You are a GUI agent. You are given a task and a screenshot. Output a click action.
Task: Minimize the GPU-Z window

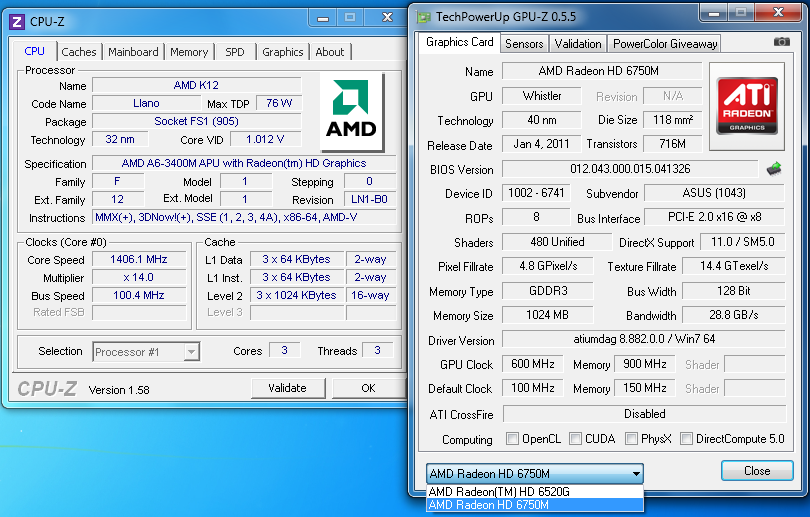point(713,13)
